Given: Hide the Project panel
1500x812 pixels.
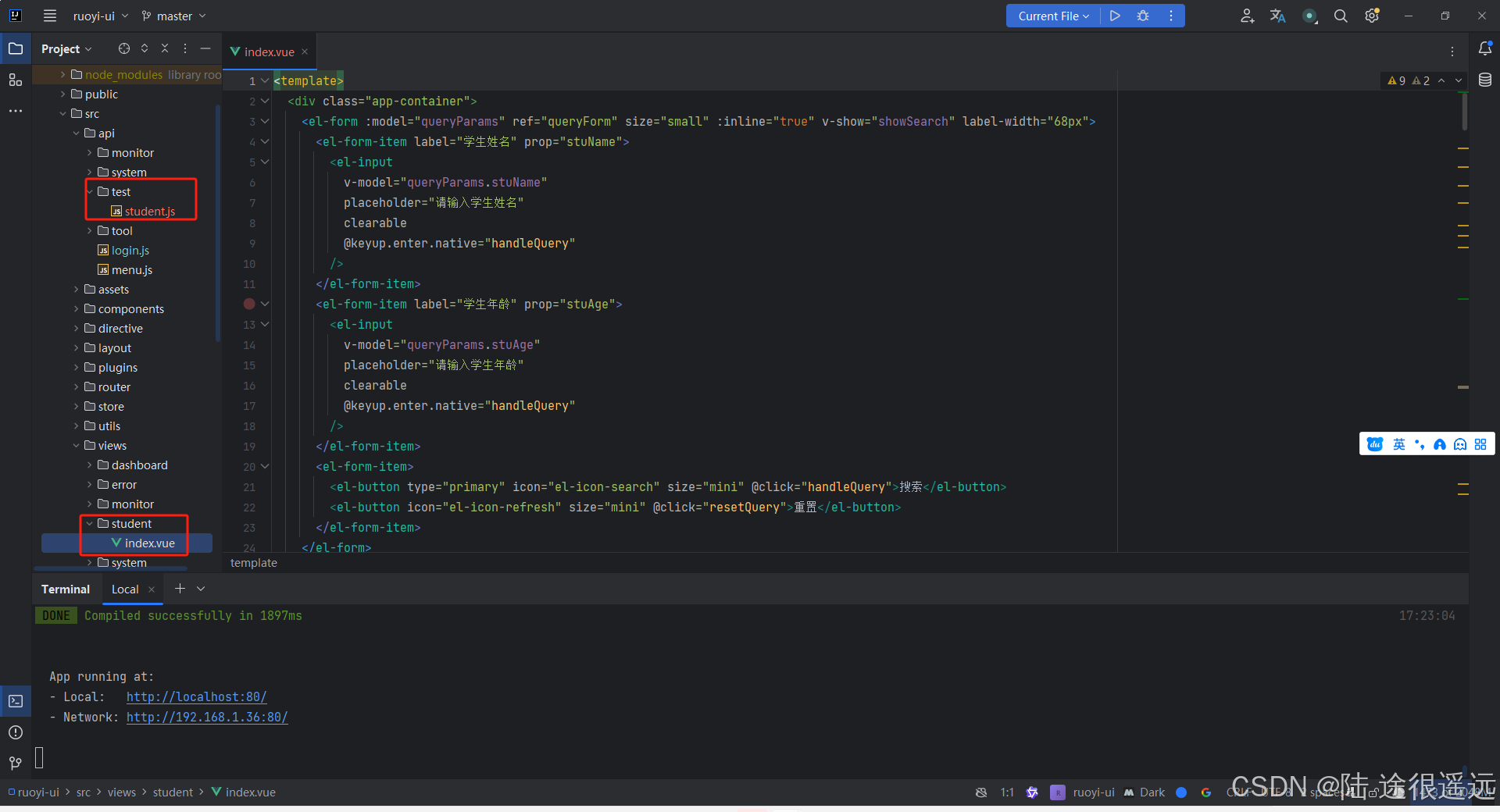Looking at the screenshot, I should (x=205, y=48).
